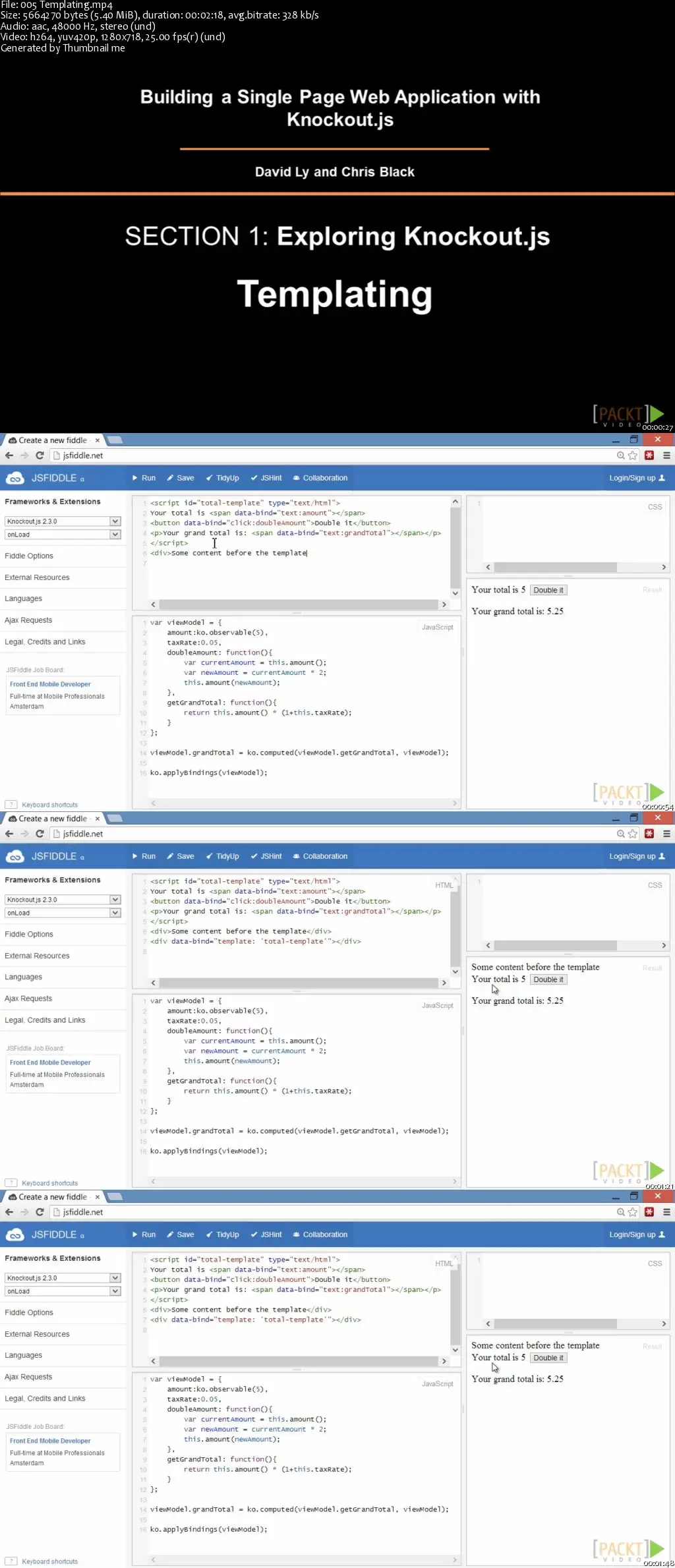675x1568 pixels.
Task: Expand Languages in the 00:00:54 frame
Action: 23,598
